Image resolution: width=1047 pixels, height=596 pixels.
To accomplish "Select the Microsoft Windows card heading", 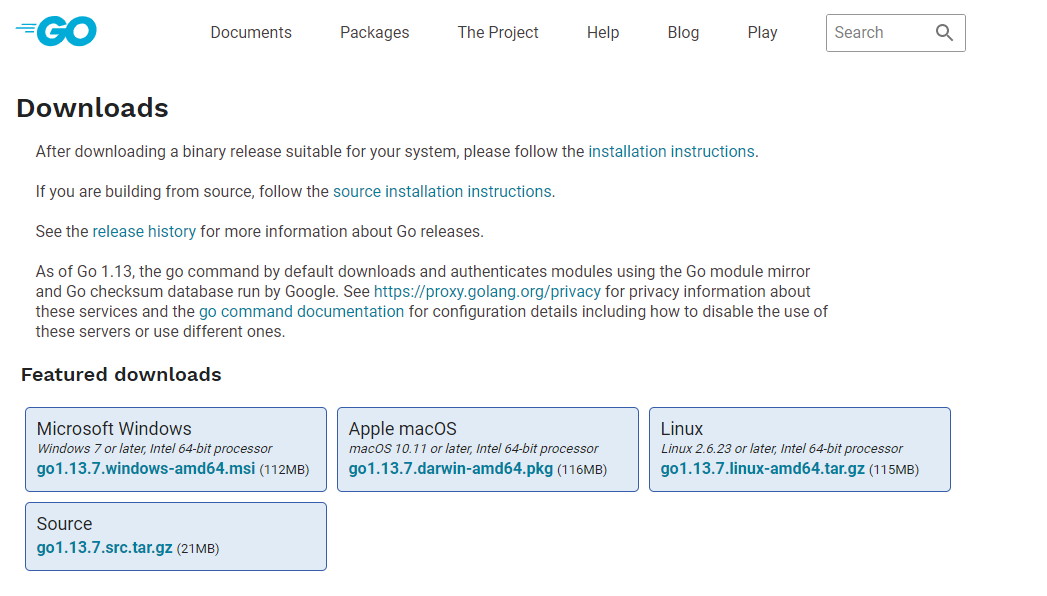I will pos(114,428).
